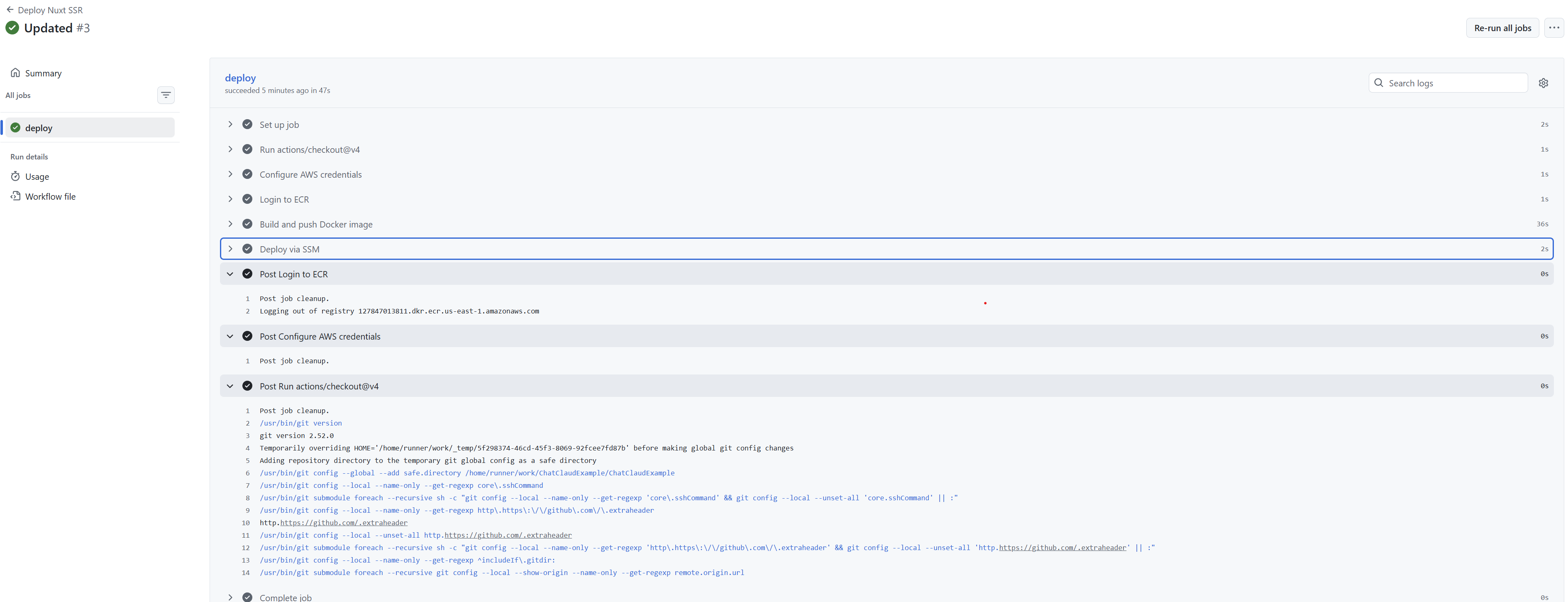Click the '/usr/bin/git version' log line
The width and height of the screenshot is (1568, 602).
[301, 423]
